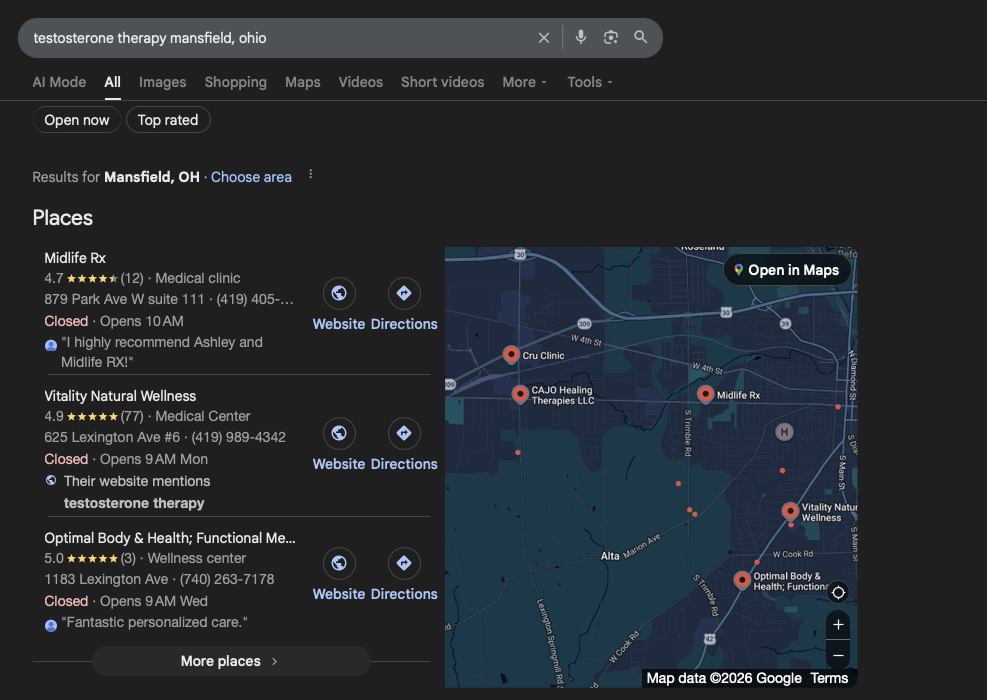Get directions to Vitality Natural Wellness
The width and height of the screenshot is (987, 700).
click(404, 434)
